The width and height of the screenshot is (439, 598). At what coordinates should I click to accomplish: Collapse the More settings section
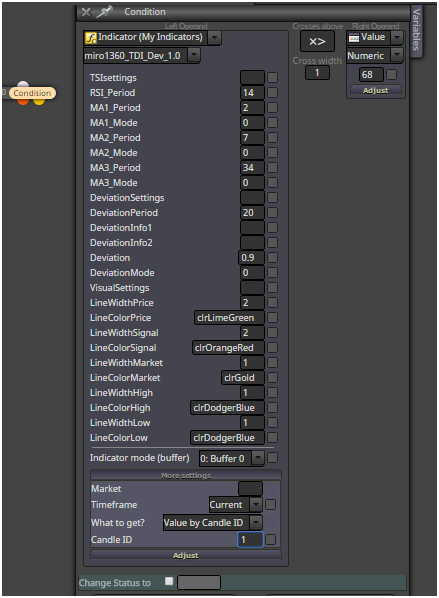tap(186, 475)
